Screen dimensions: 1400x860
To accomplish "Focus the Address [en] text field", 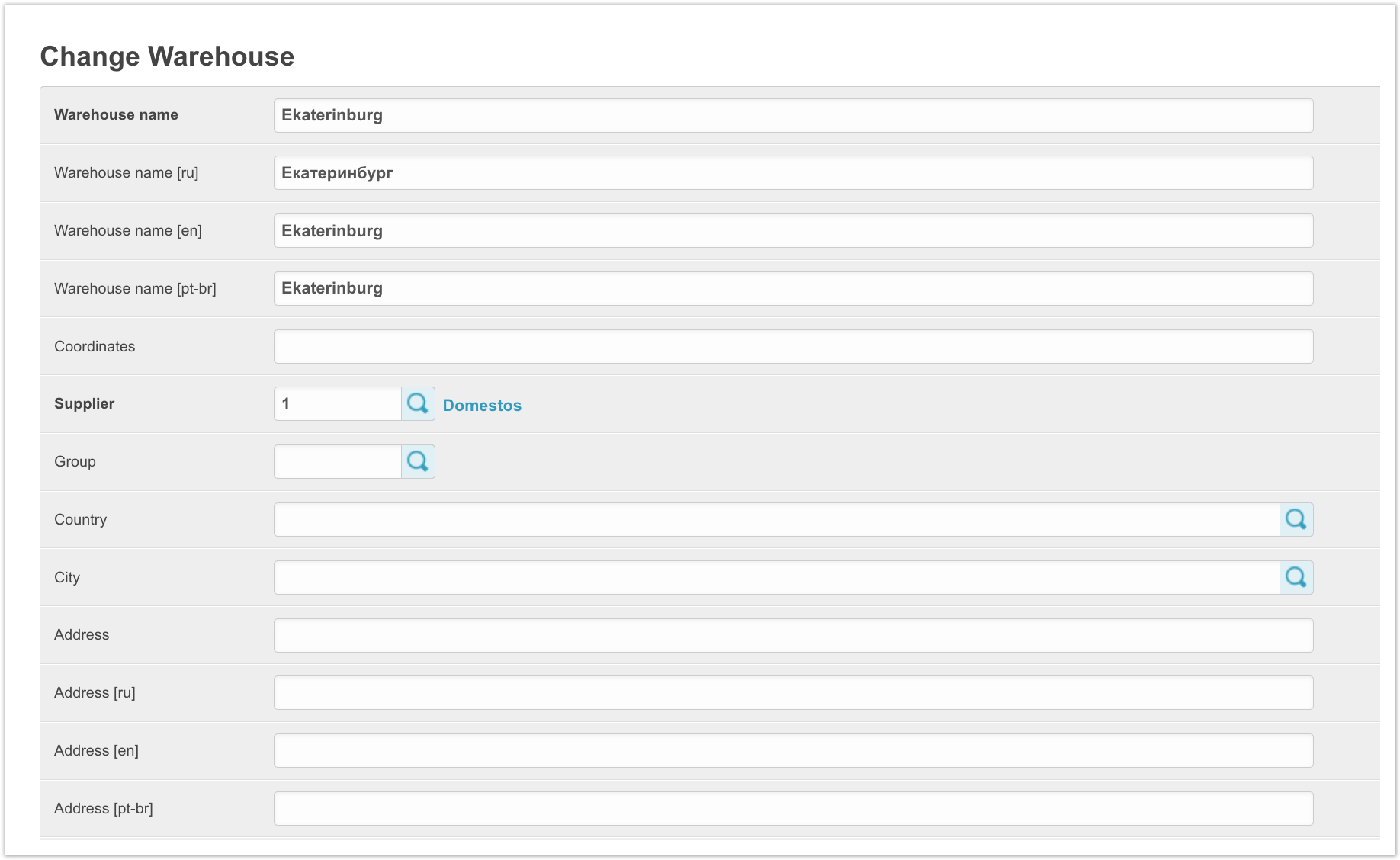I will coord(793,750).
